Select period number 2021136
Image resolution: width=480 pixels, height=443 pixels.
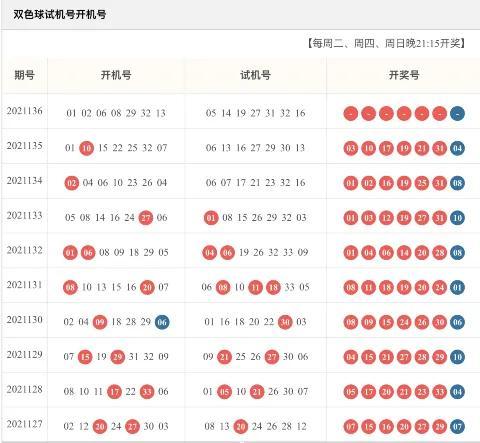[x=25, y=111]
